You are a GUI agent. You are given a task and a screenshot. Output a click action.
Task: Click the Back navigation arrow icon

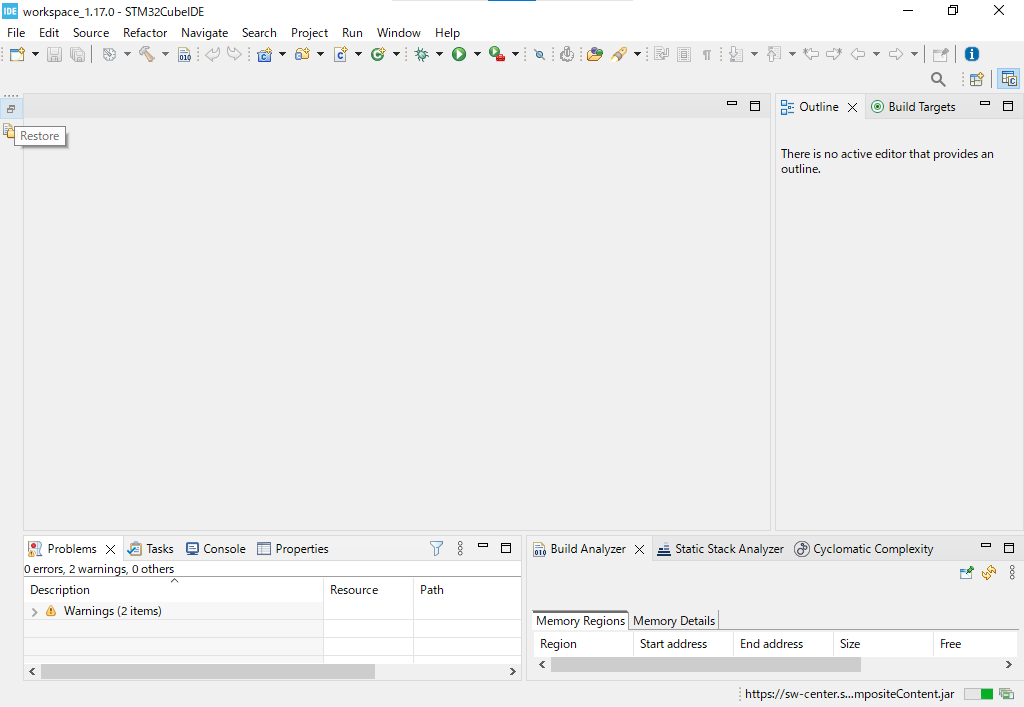[858, 54]
